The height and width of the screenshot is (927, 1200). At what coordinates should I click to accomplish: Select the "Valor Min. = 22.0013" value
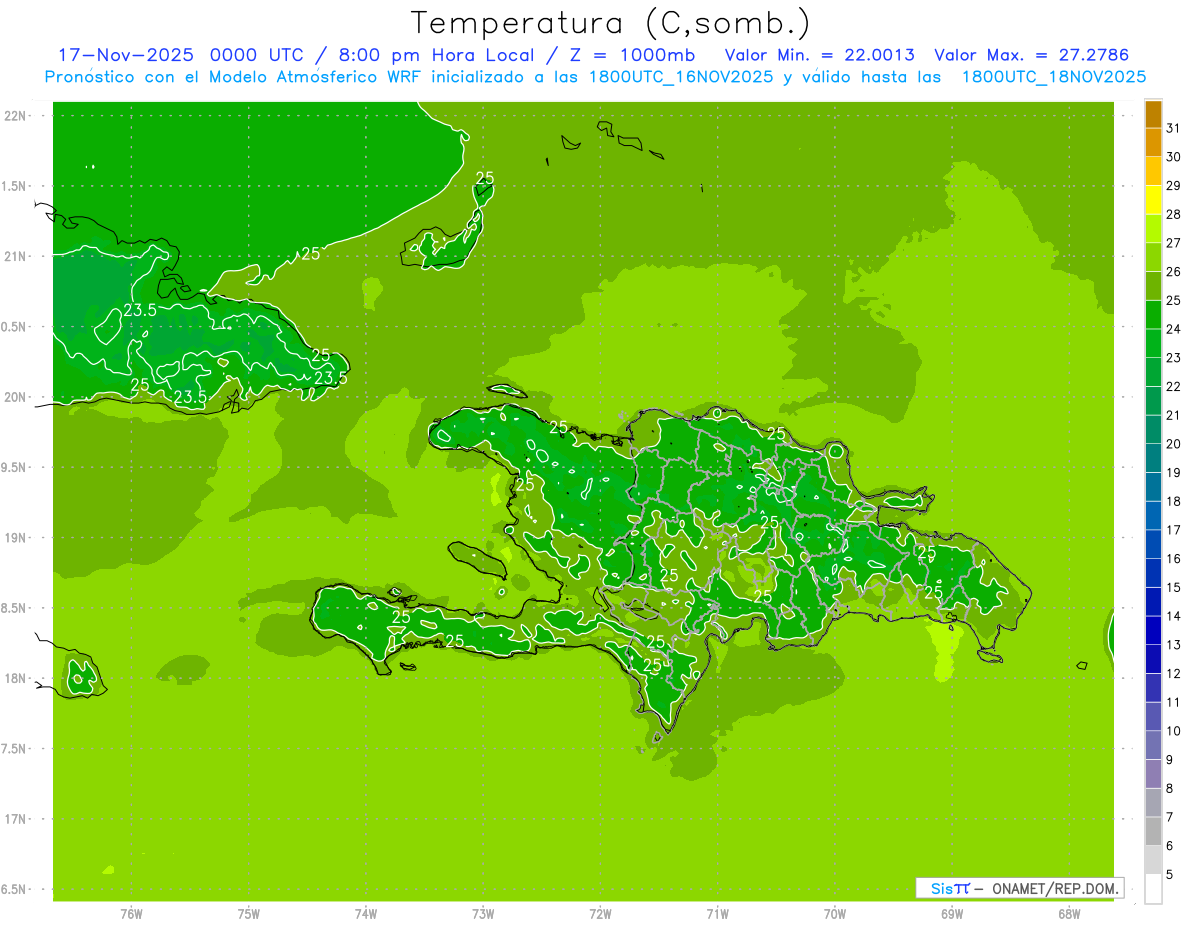[x=820, y=55]
